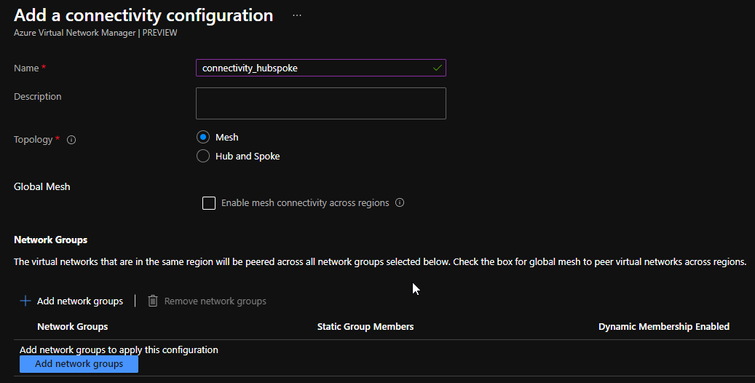This screenshot has height=383, width=755.
Task: Select the Hub and Spoke radio button
Action: (203, 156)
